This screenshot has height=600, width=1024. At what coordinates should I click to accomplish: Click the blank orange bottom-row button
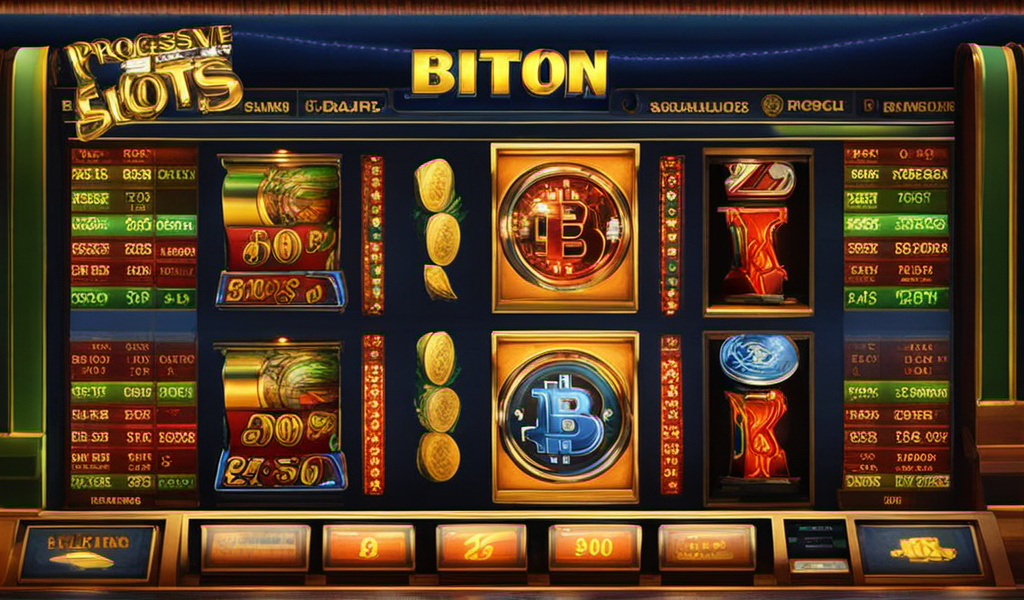click(x=255, y=547)
